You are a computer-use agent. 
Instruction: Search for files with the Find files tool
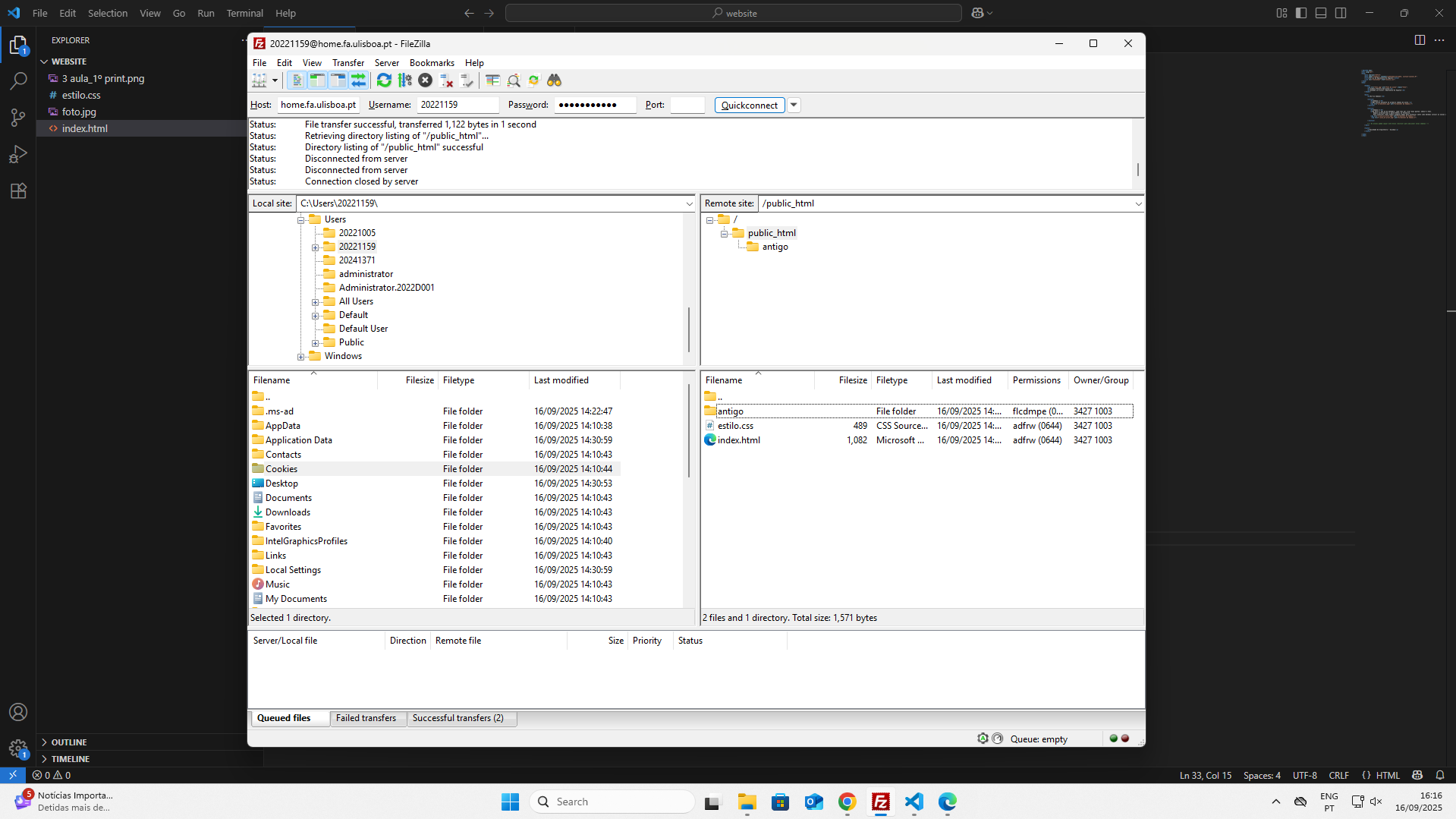coord(555,80)
